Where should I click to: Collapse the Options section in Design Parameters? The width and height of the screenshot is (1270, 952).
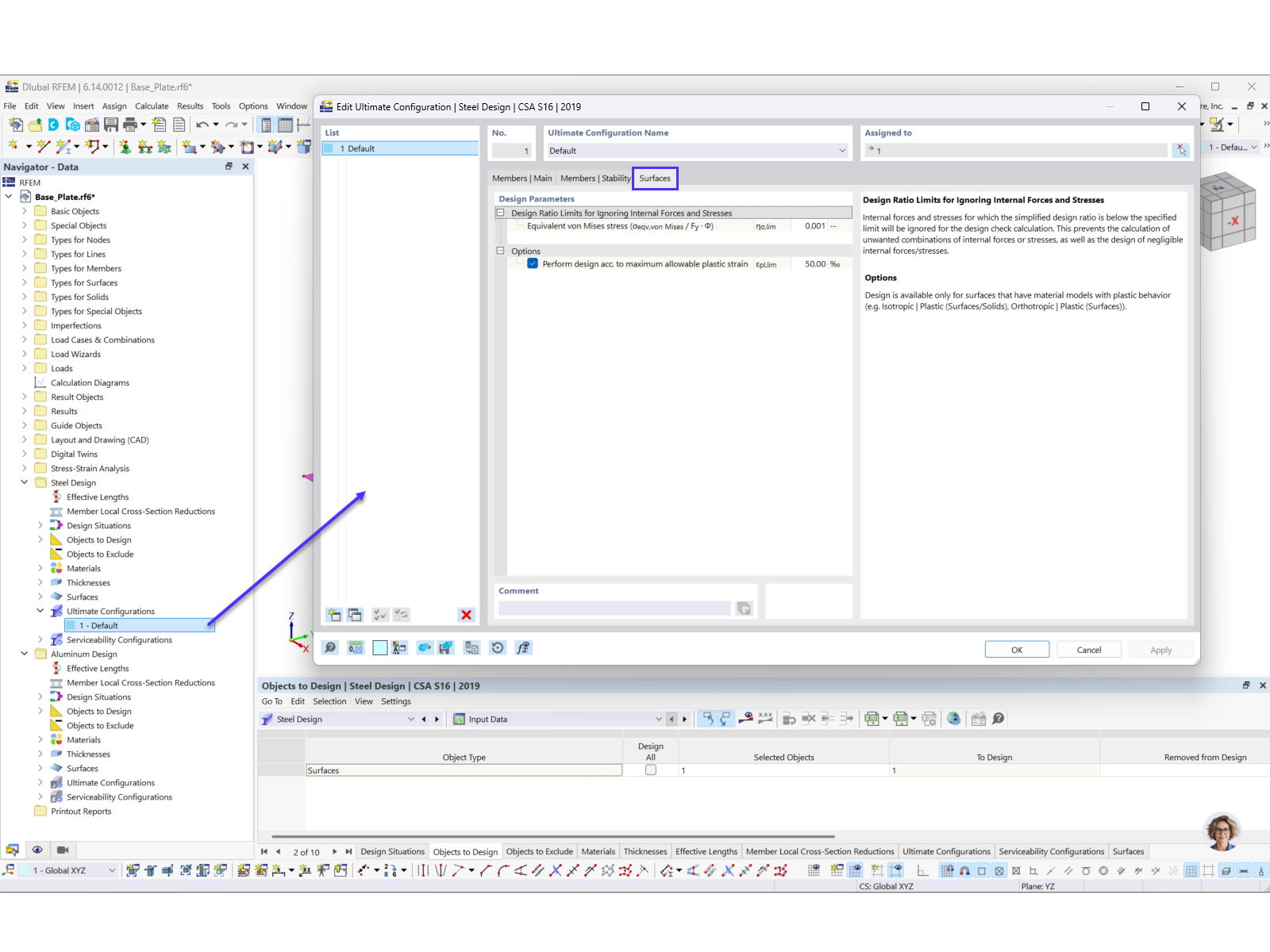pyautogui.click(x=501, y=251)
